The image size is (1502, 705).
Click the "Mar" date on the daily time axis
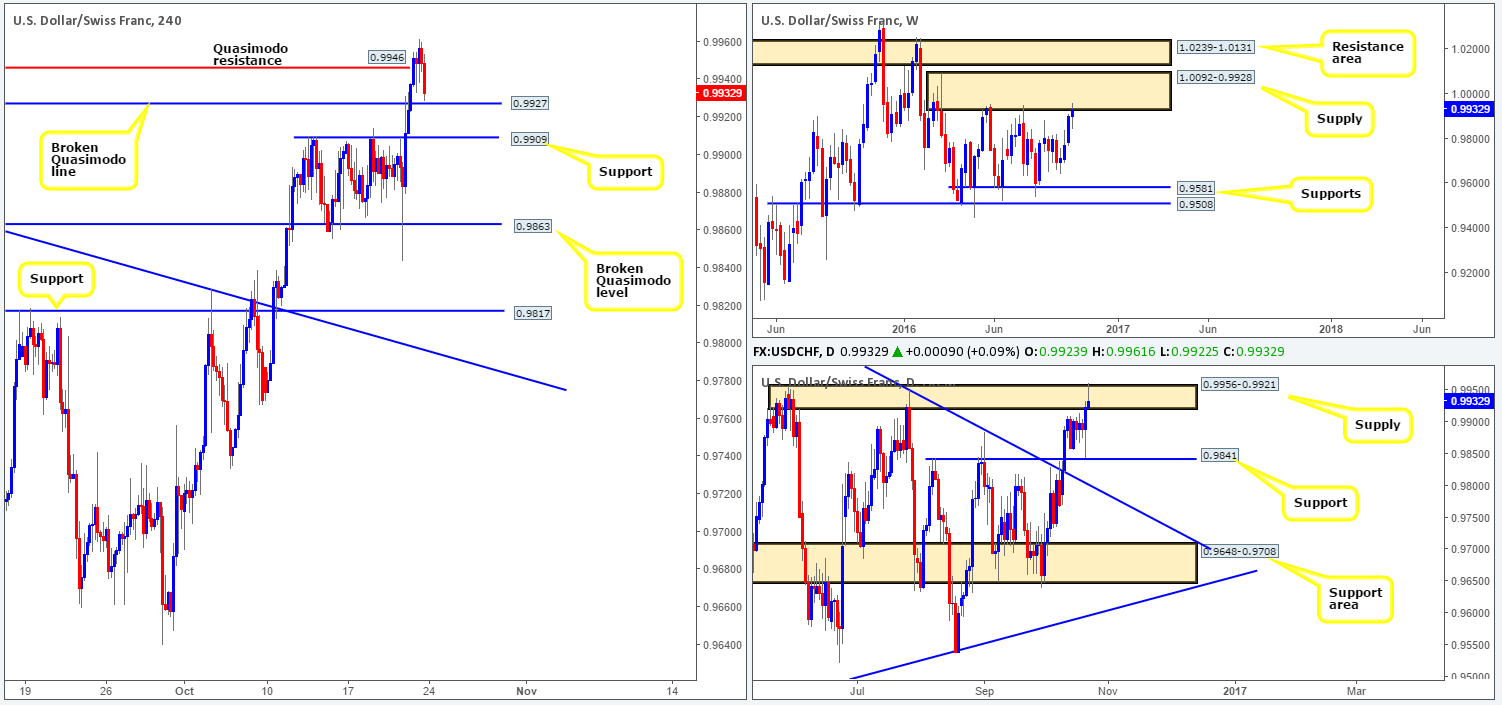pyautogui.click(x=1355, y=690)
